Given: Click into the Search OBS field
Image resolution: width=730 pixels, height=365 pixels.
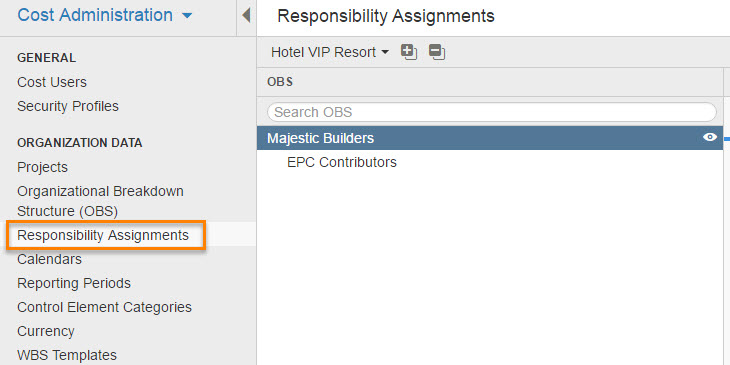Looking at the screenshot, I should point(491,112).
